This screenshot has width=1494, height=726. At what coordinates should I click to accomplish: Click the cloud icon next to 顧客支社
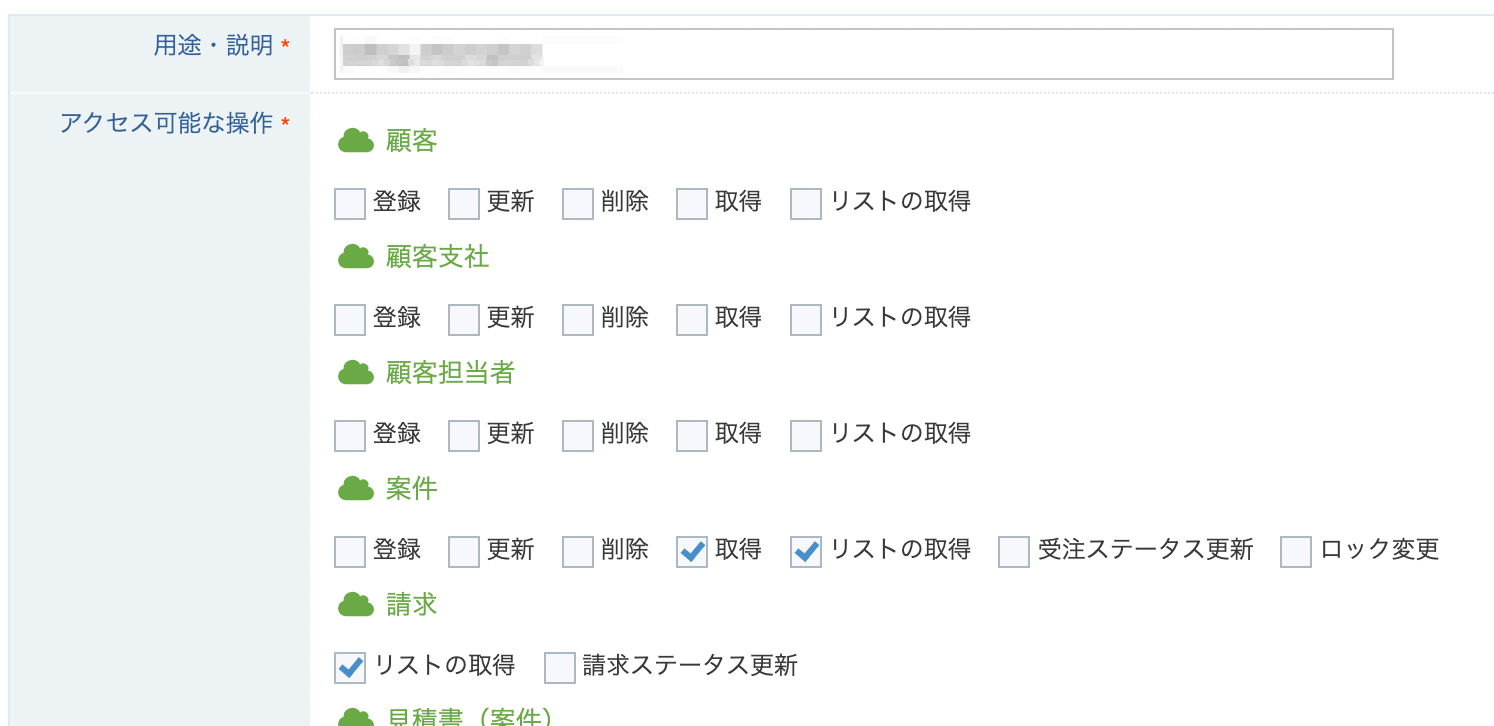coord(355,257)
